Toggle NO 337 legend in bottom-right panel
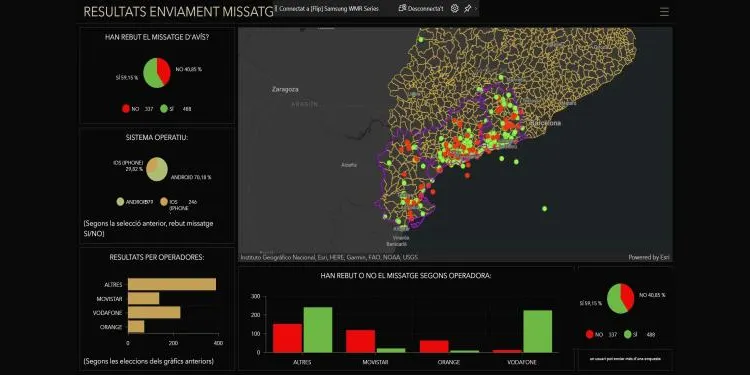Screen dimensions: 750x375 pyautogui.click(x=601, y=334)
